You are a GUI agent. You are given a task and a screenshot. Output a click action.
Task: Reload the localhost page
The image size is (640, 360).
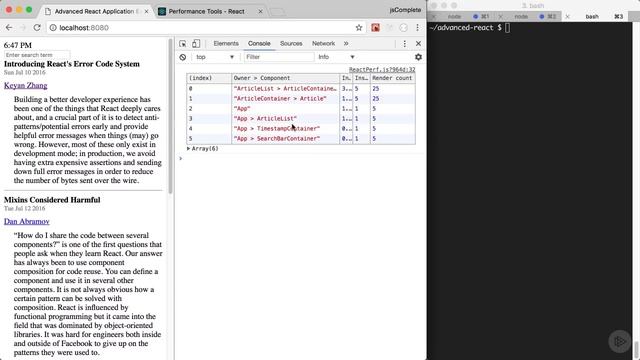coord(37,27)
